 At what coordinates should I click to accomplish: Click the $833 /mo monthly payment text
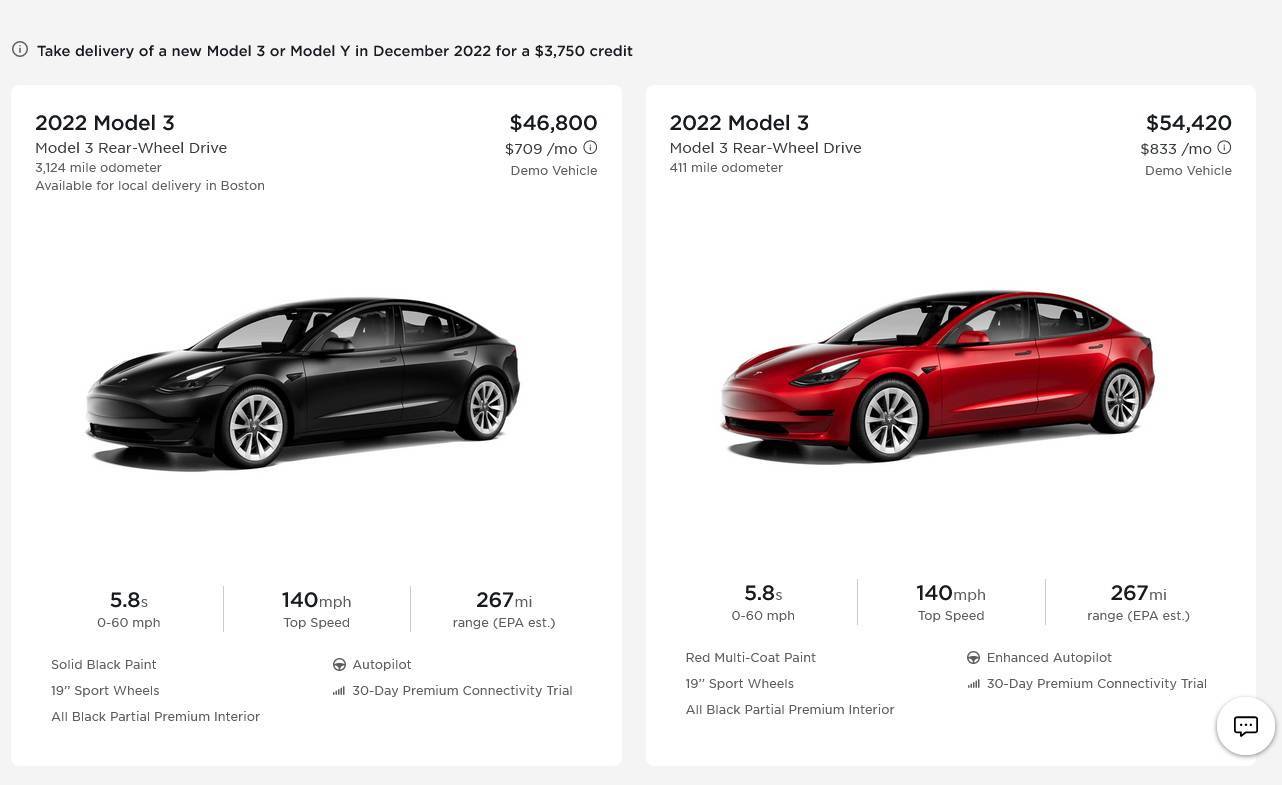[1175, 149]
